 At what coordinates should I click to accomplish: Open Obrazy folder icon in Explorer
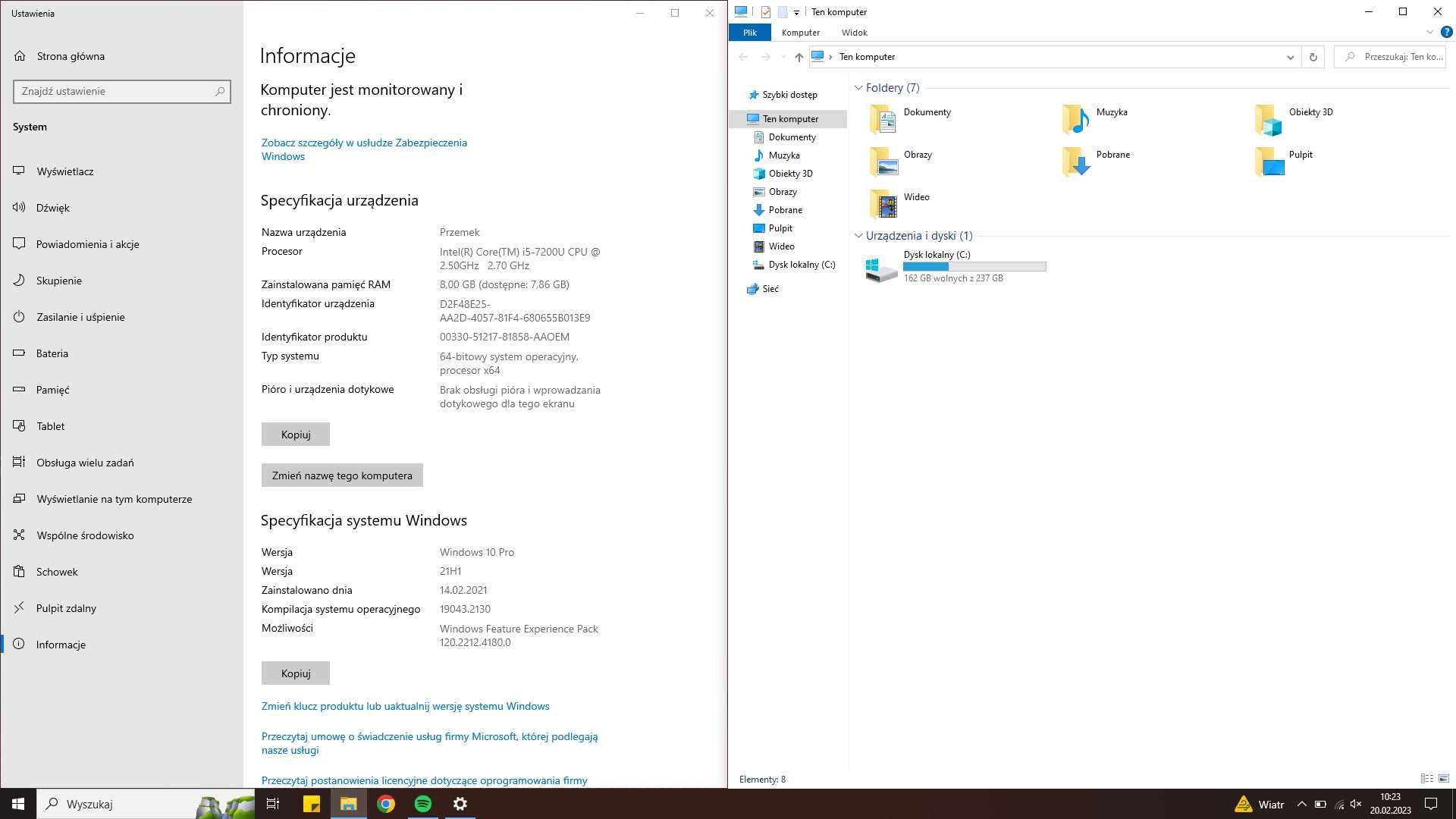(x=883, y=162)
